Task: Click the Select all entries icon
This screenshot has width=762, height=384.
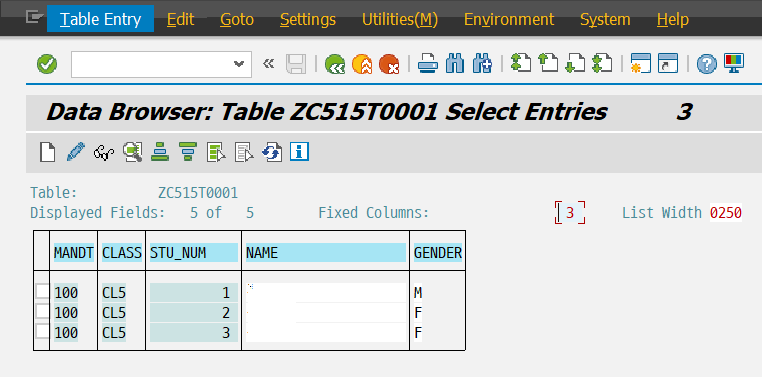Action: coord(216,152)
